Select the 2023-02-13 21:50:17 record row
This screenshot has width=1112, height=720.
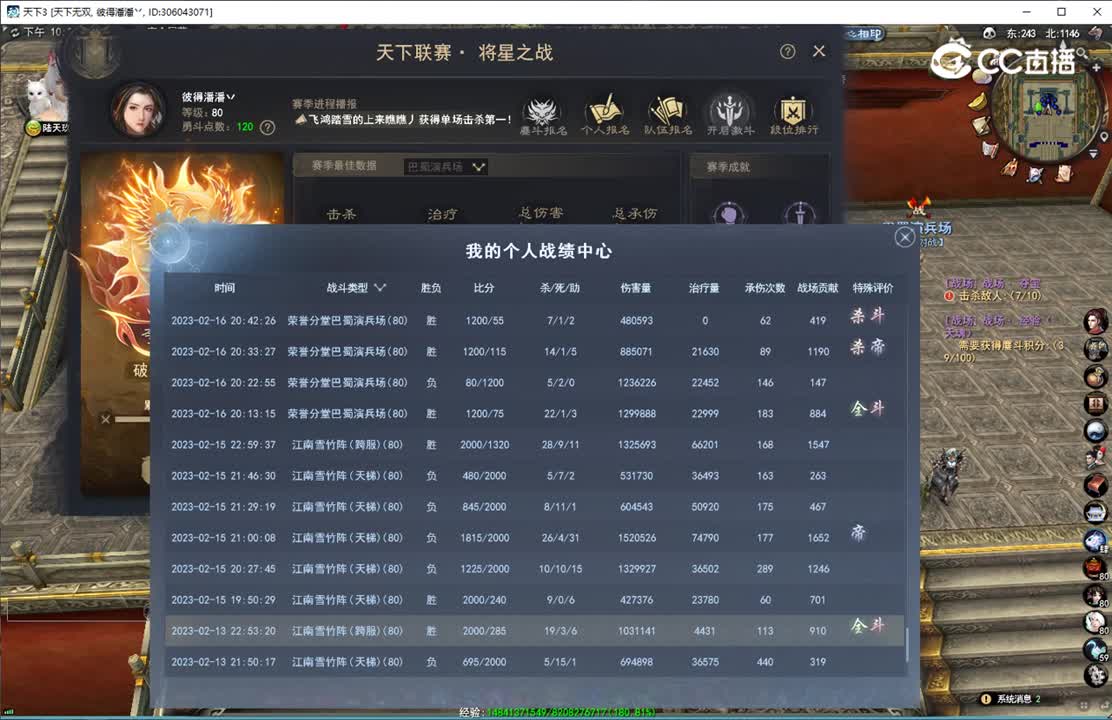pos(535,662)
